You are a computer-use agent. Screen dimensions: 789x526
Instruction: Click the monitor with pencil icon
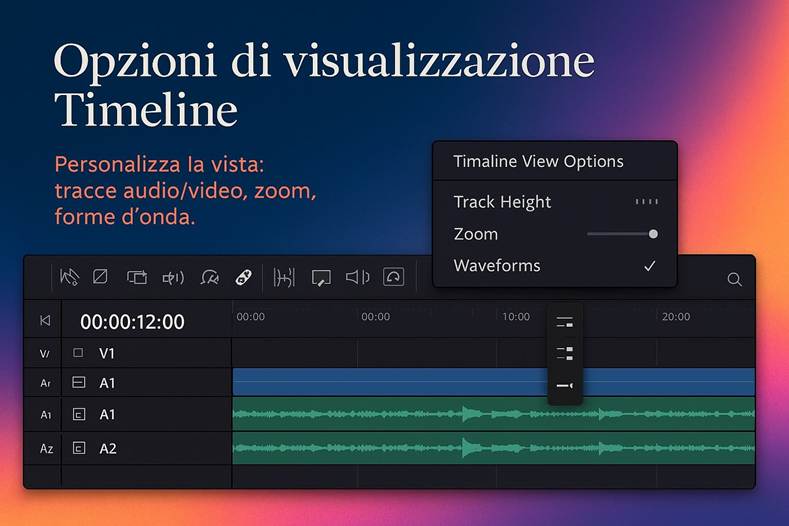tap(321, 278)
